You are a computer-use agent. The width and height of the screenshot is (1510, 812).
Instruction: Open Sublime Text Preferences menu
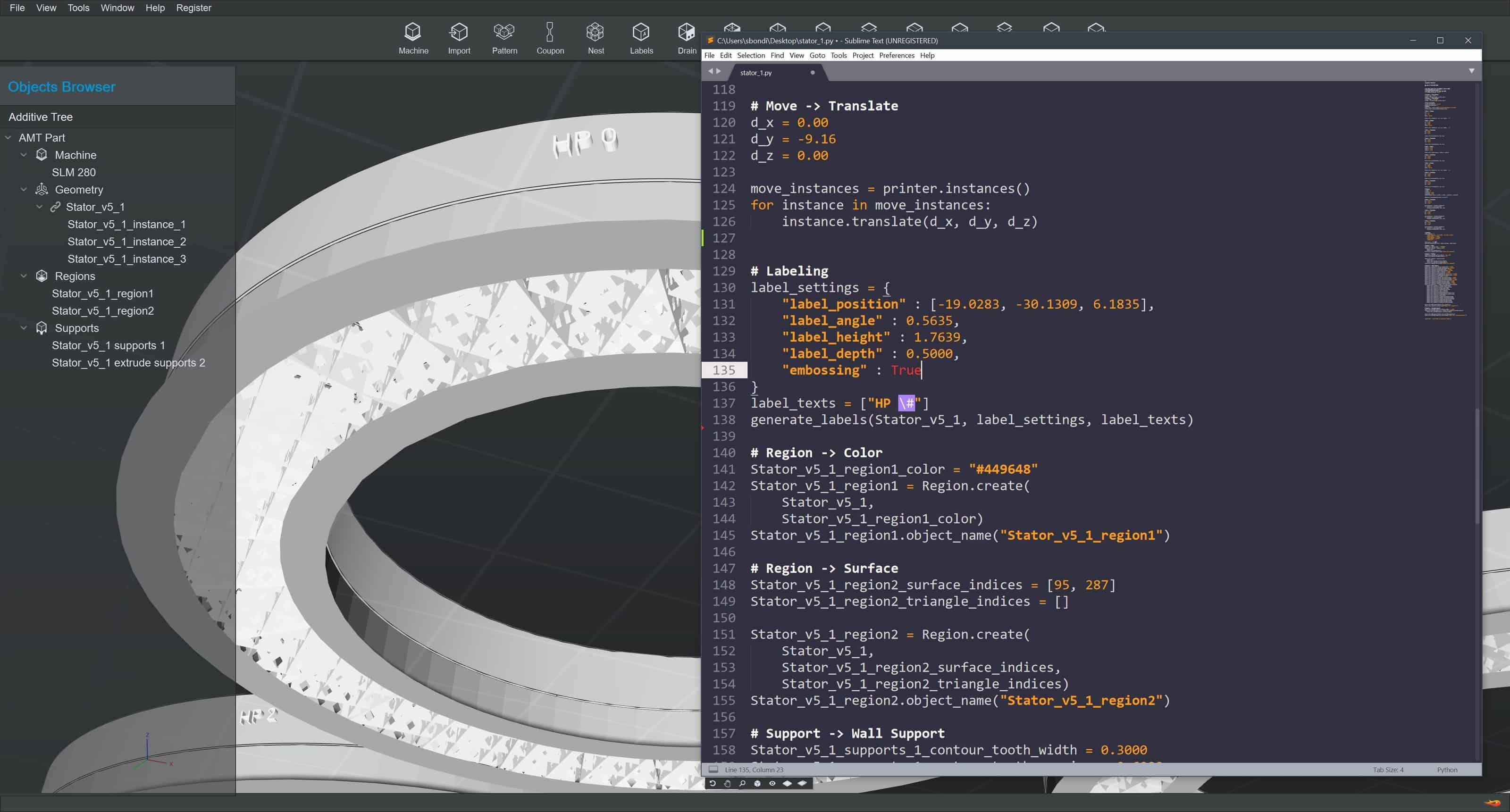pos(896,55)
